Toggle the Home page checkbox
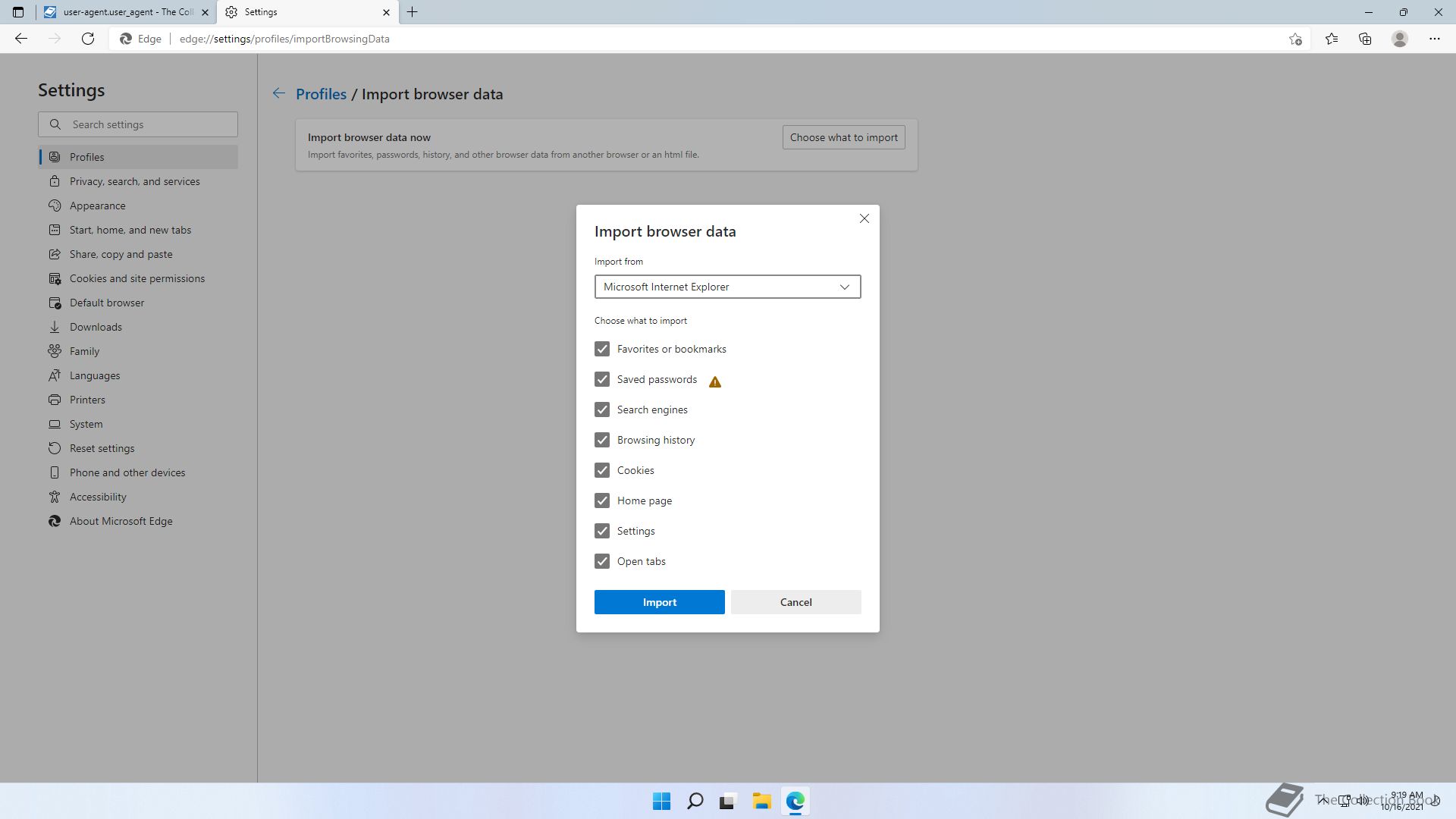 (602, 500)
